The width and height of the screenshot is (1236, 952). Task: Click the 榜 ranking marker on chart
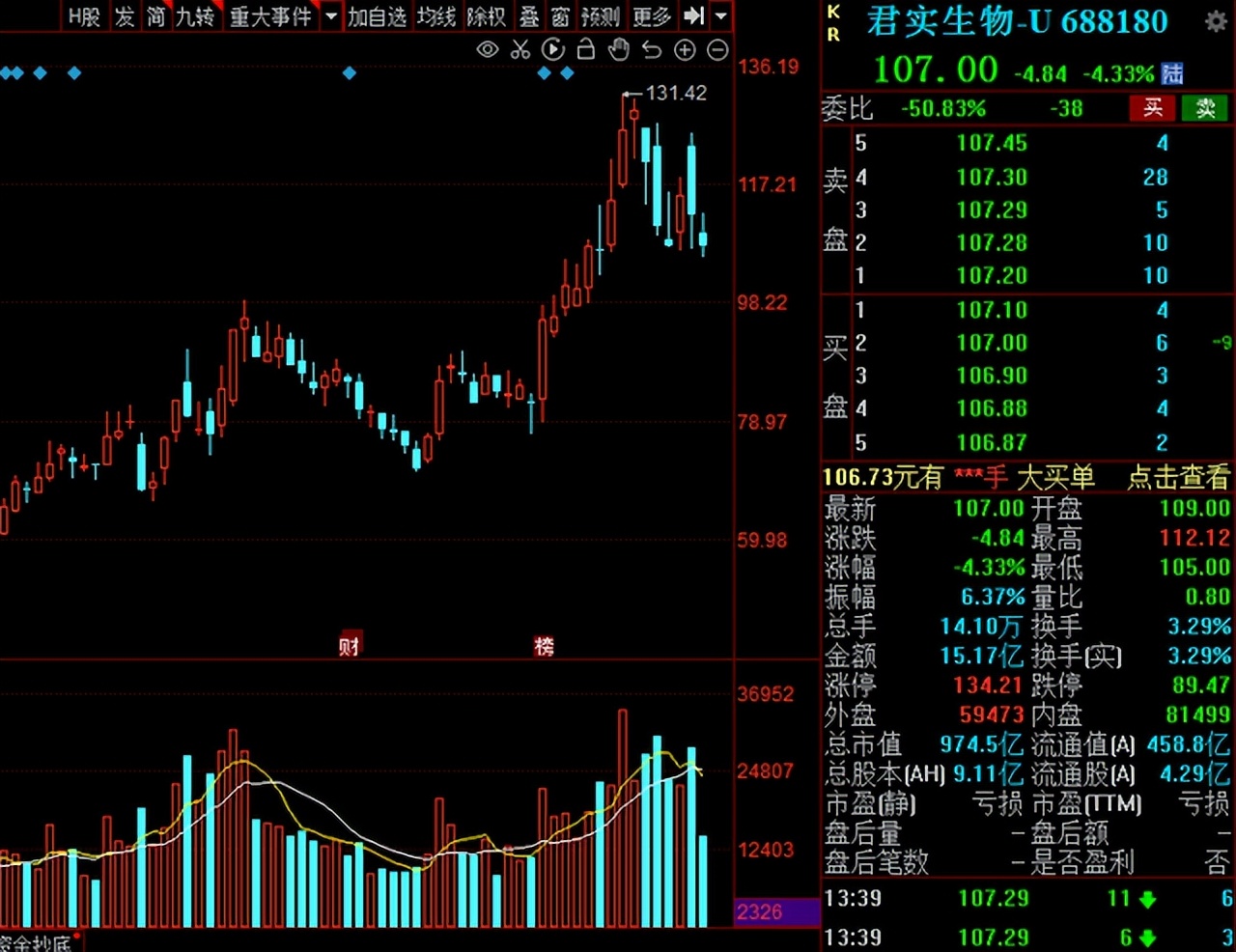[x=545, y=646]
